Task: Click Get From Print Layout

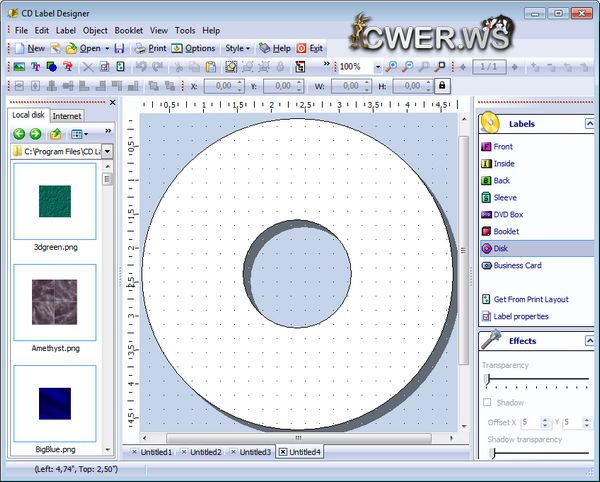Action: click(x=531, y=299)
